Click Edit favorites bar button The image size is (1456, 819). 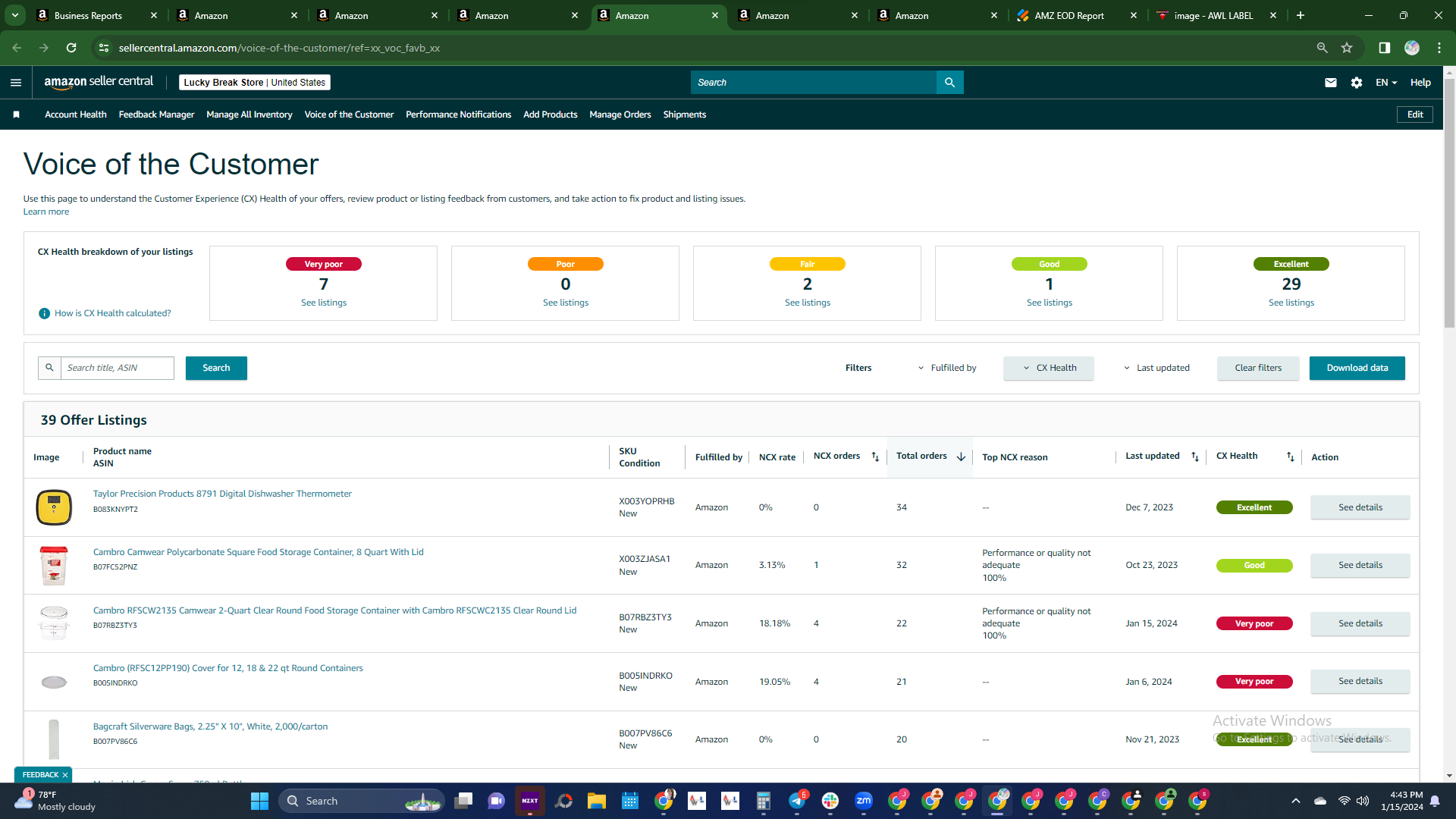click(x=1415, y=115)
